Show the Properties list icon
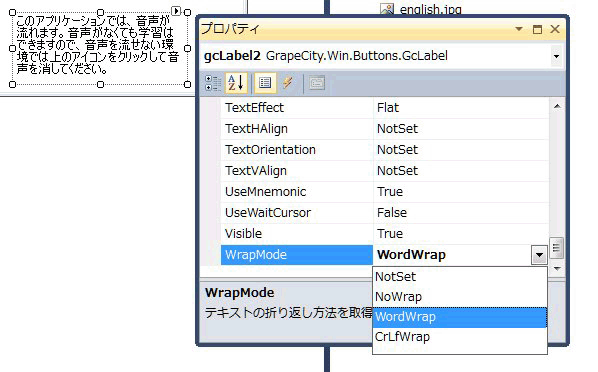The width and height of the screenshot is (598, 372). (x=265, y=83)
